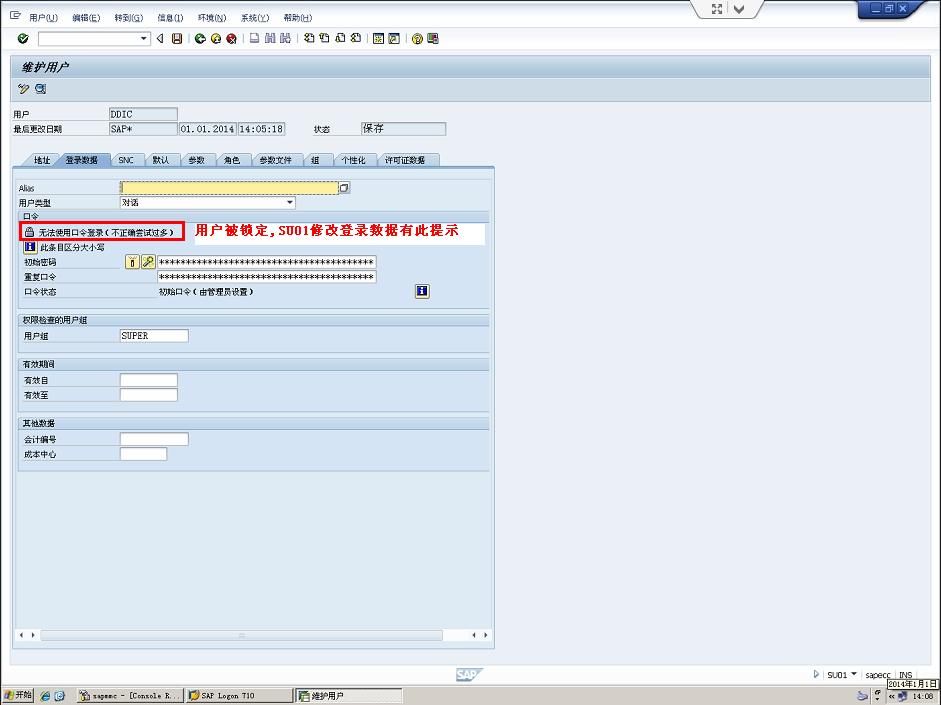Click the 有效至 date input field
This screenshot has height=705, width=941.
pos(148,395)
